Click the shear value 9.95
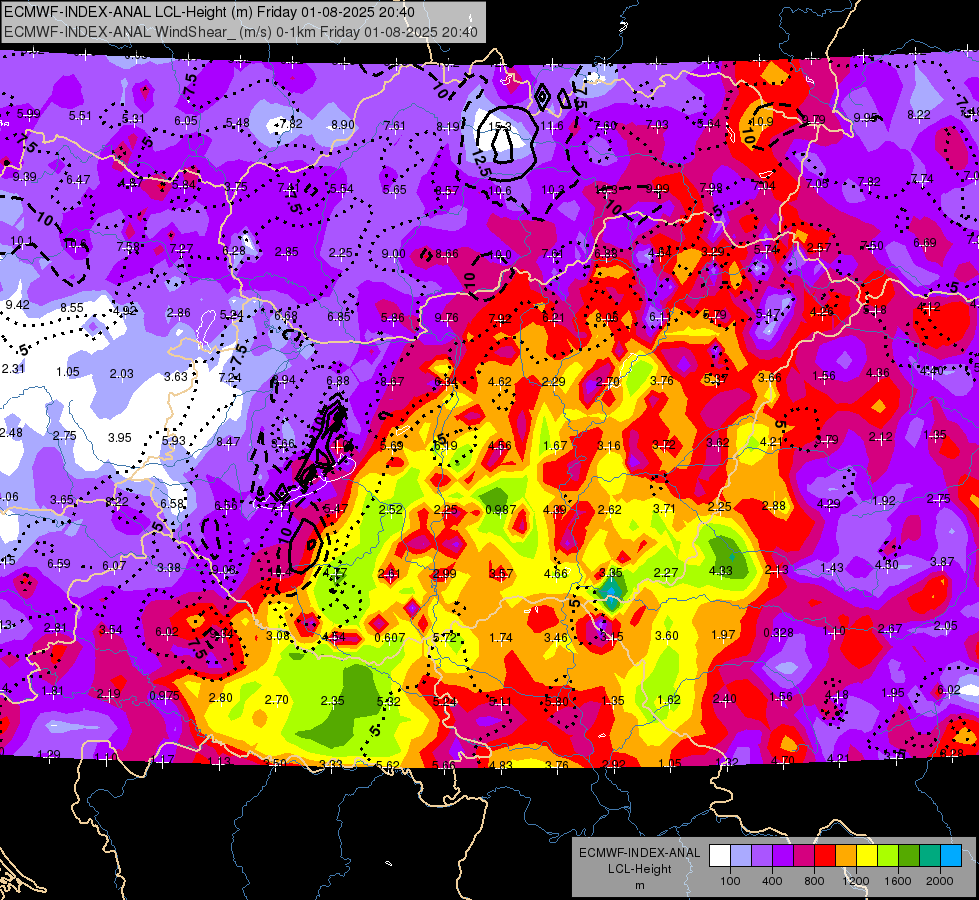The height and width of the screenshot is (900, 979). point(865,117)
